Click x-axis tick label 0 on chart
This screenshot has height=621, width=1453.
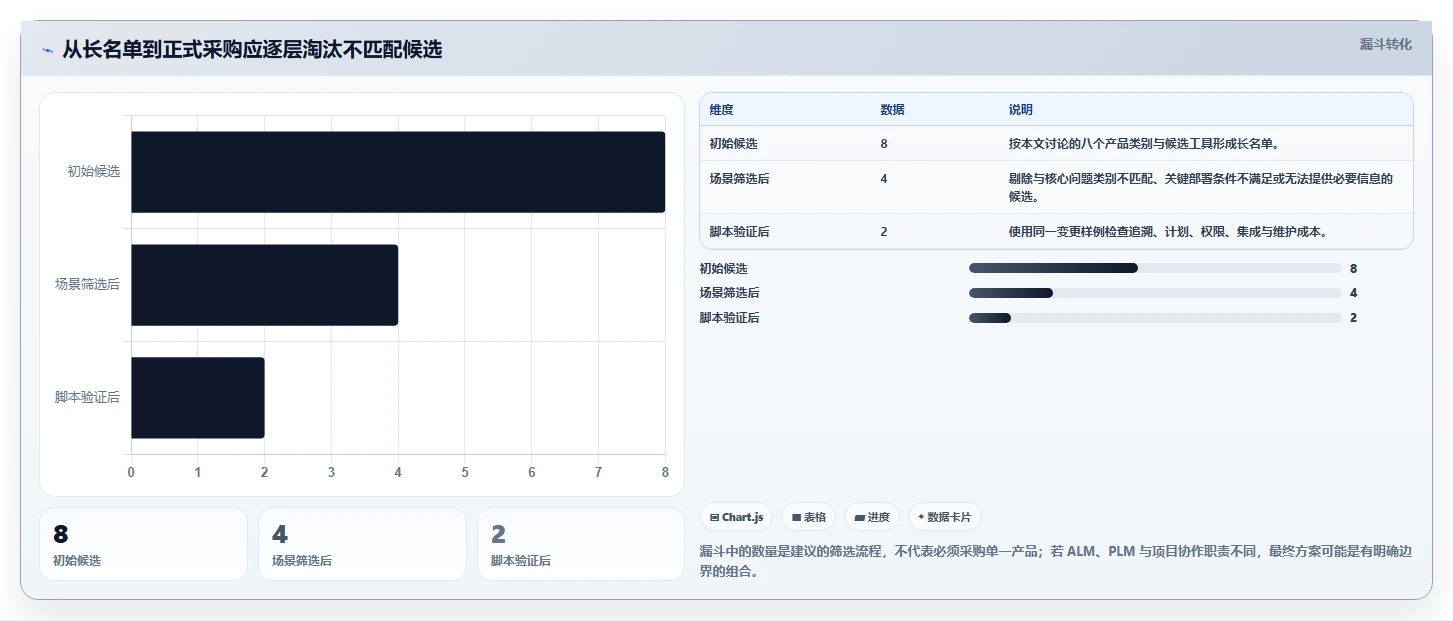click(x=131, y=472)
